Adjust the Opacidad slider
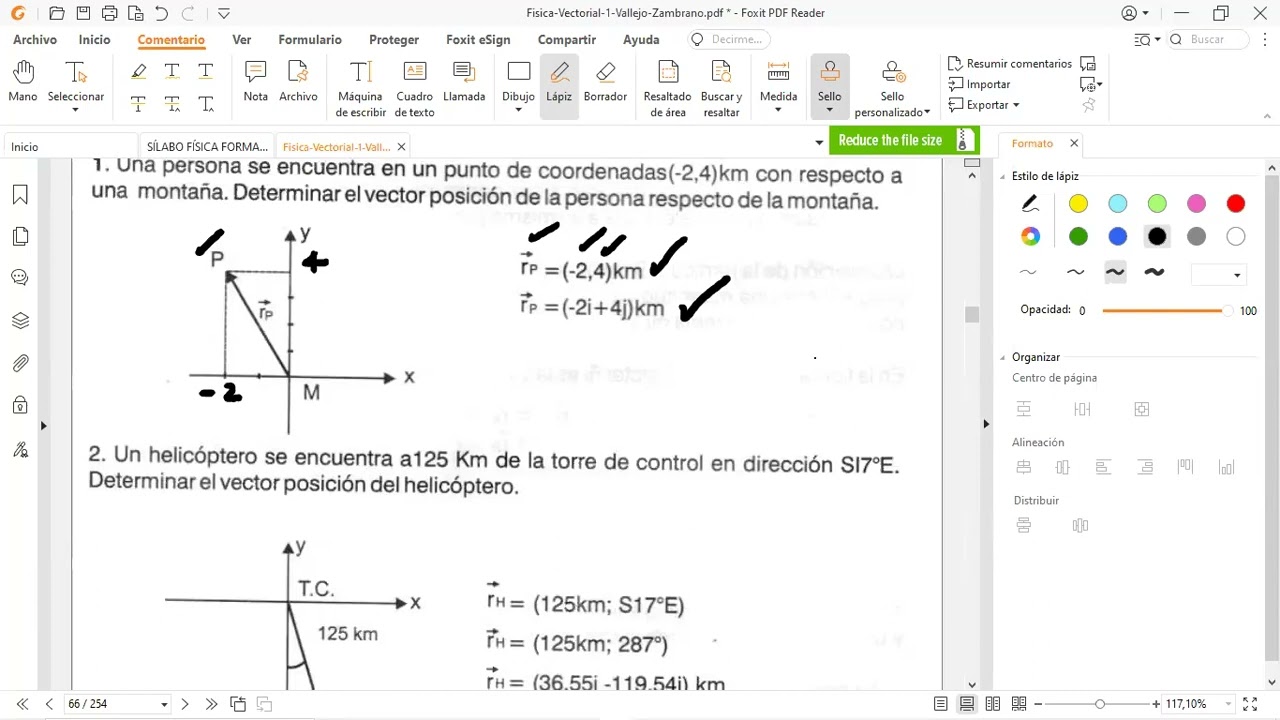This screenshot has width=1280, height=720. click(x=1166, y=311)
